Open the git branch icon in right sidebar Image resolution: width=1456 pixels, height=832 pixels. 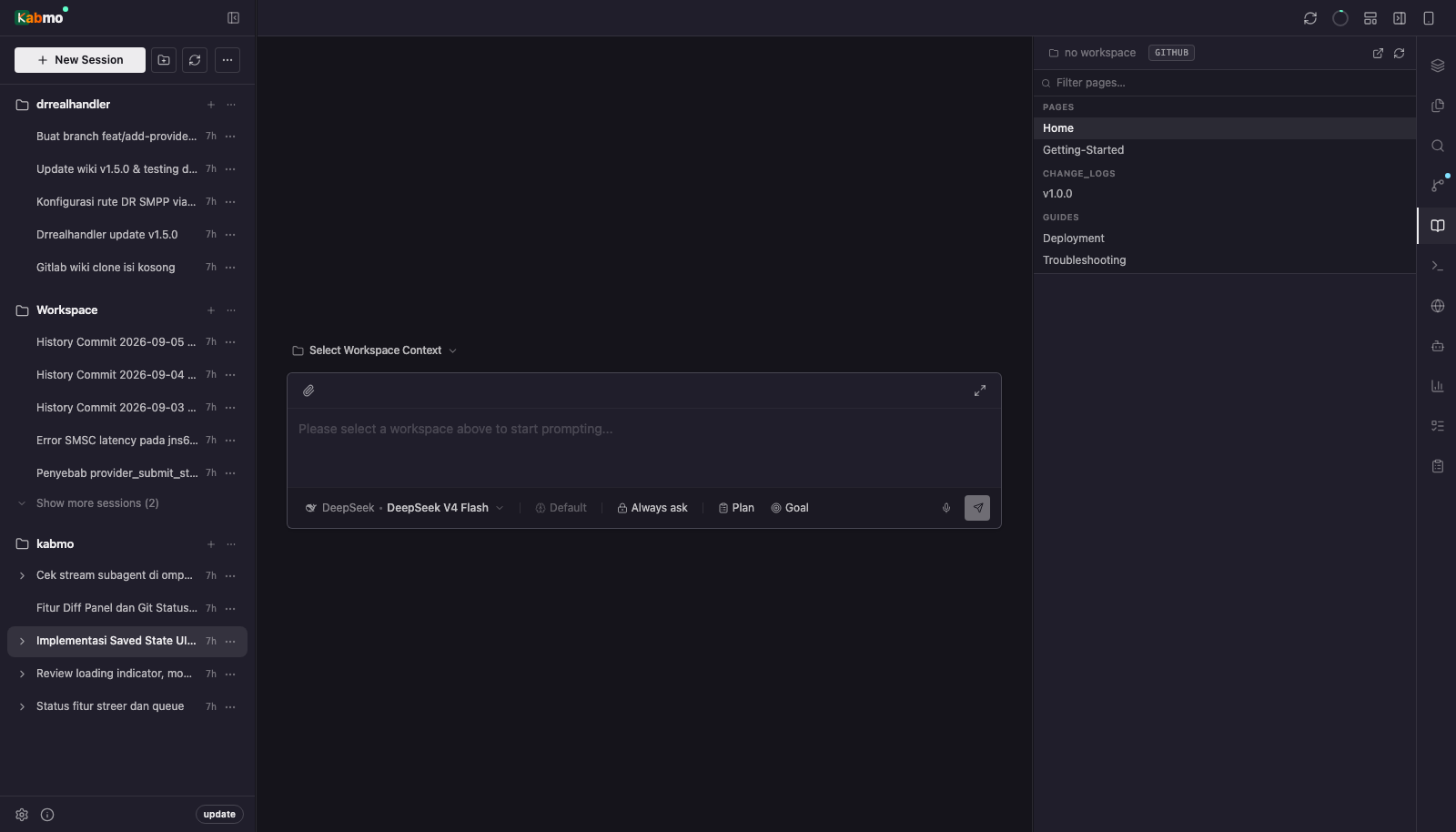[1438, 186]
